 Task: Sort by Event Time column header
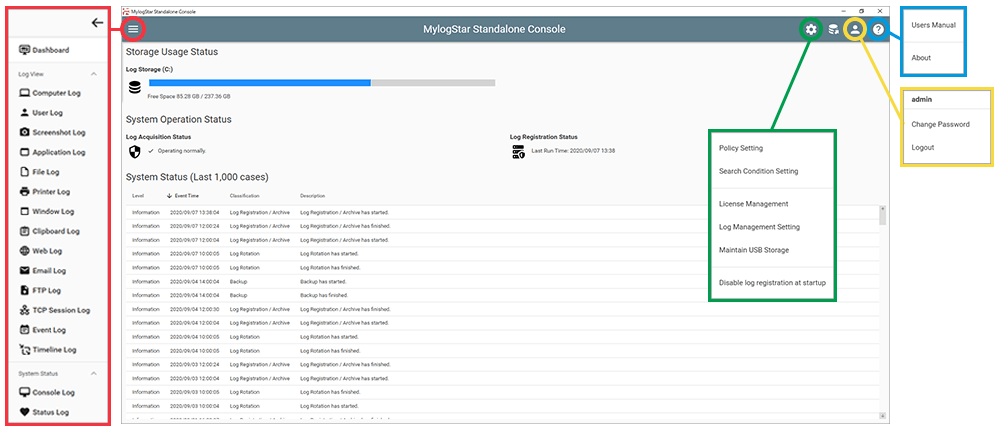coord(185,196)
